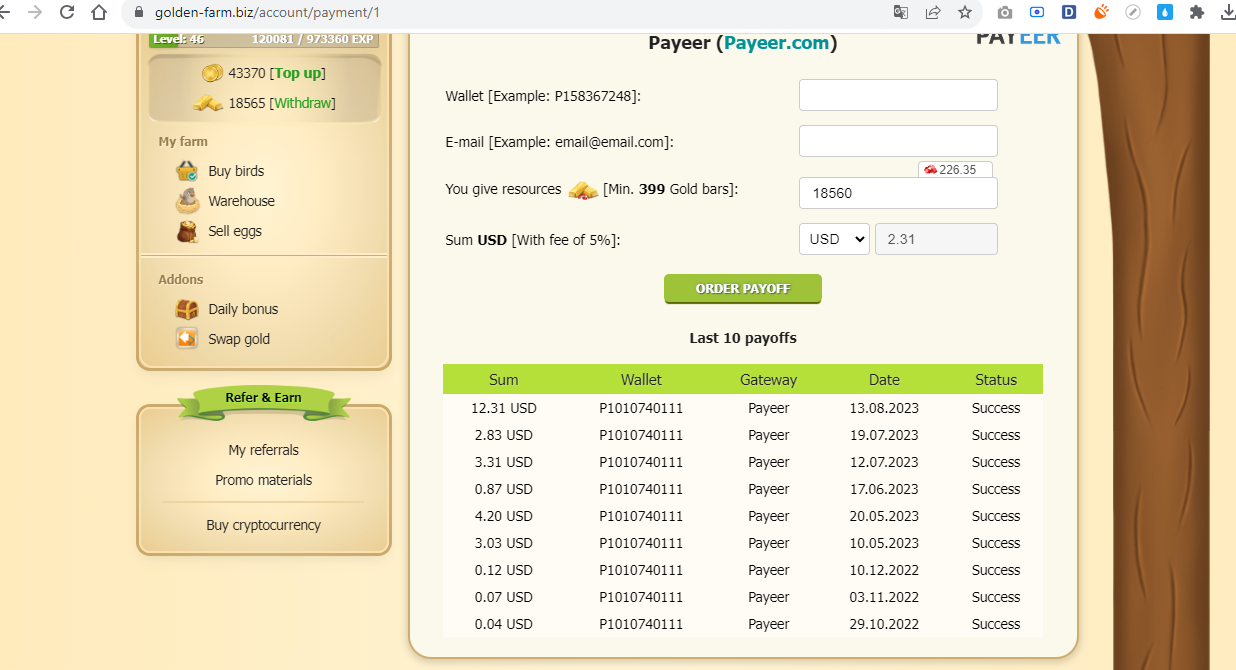Click the 0.12 USD payoff sum
This screenshot has width=1236, height=670.
point(504,570)
